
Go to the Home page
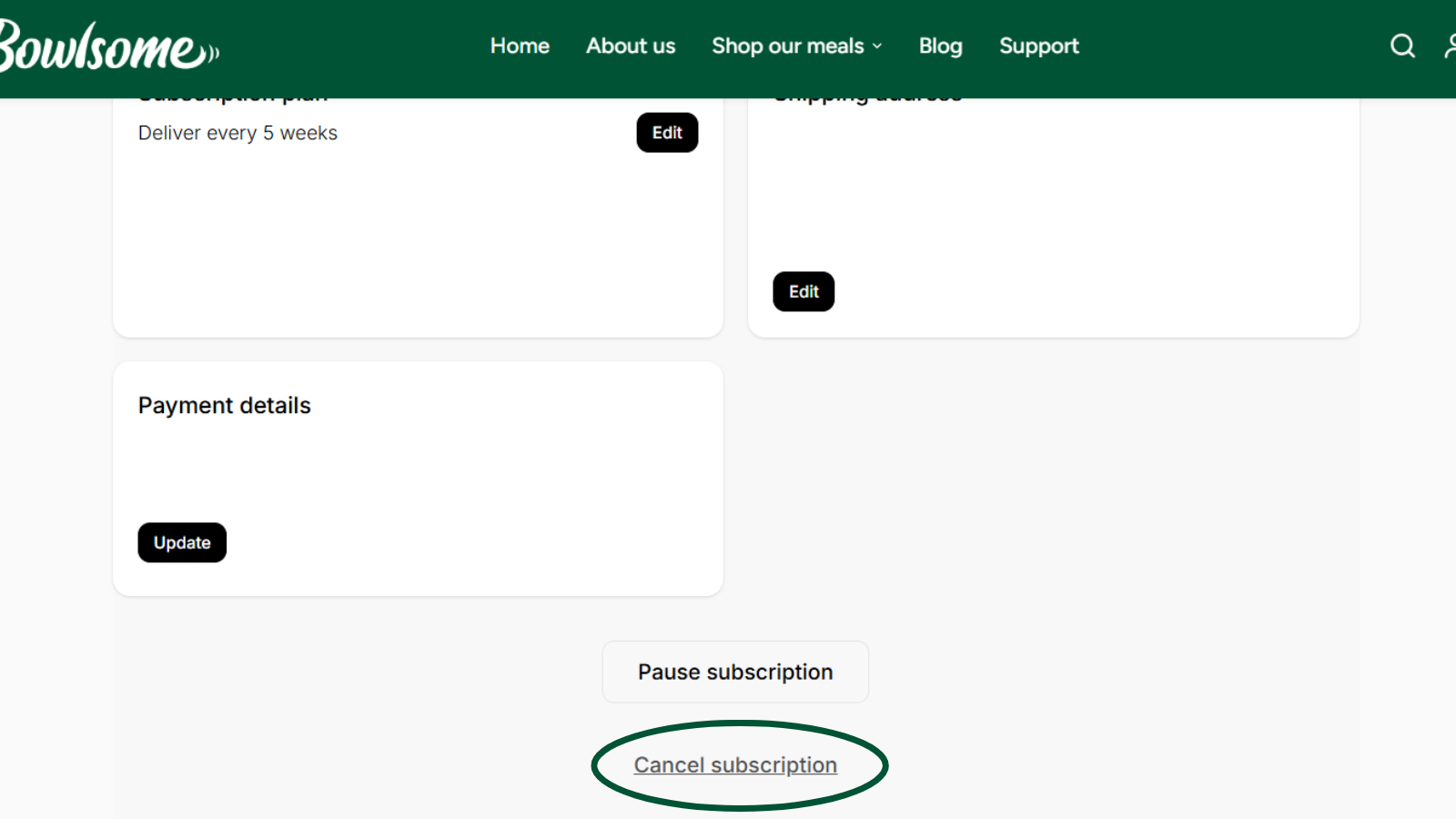520,45
